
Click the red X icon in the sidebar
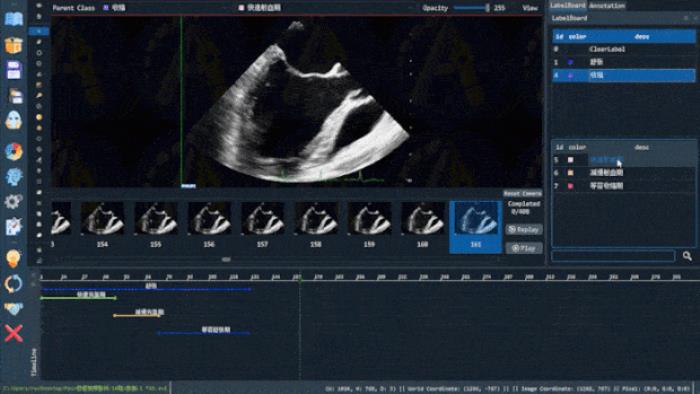coord(13,333)
